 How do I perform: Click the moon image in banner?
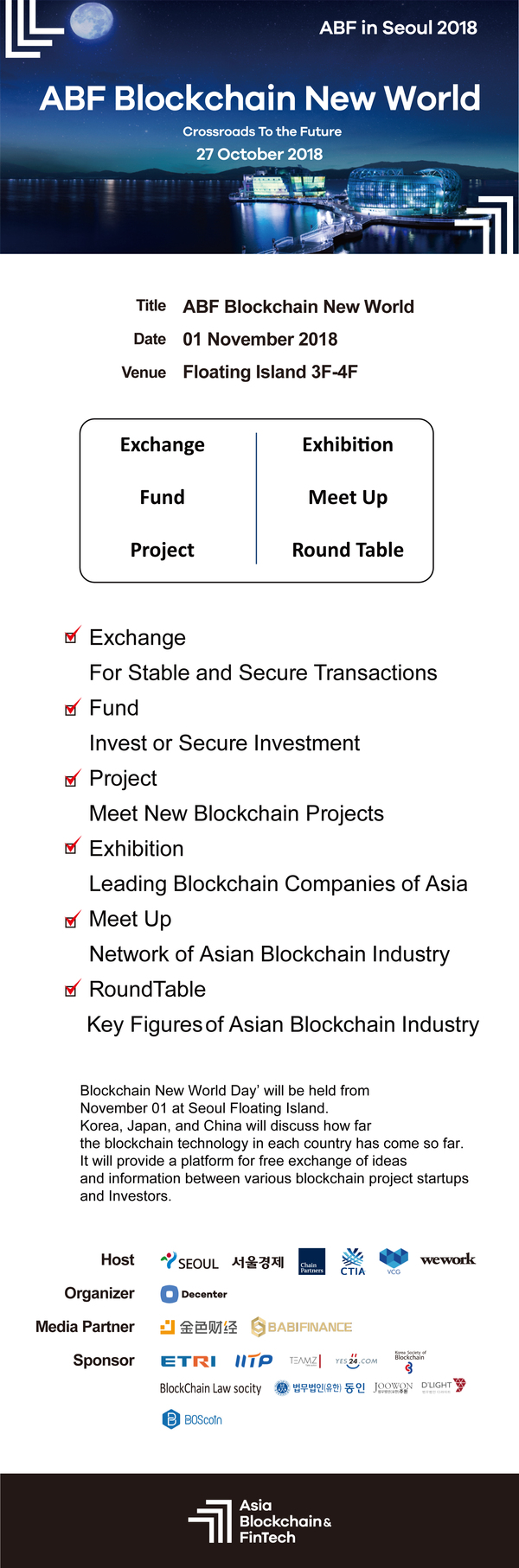(93, 20)
